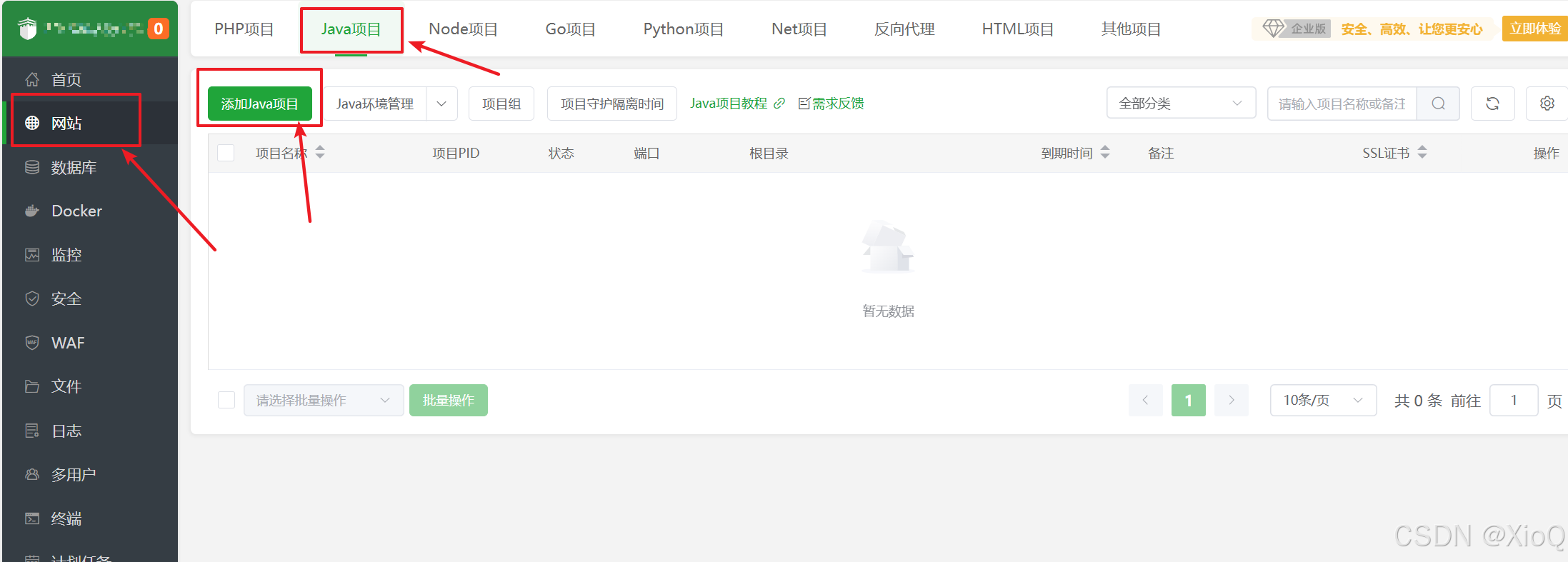Click the orange notification badge 0
This screenshot has width=1568, height=562.
(159, 29)
